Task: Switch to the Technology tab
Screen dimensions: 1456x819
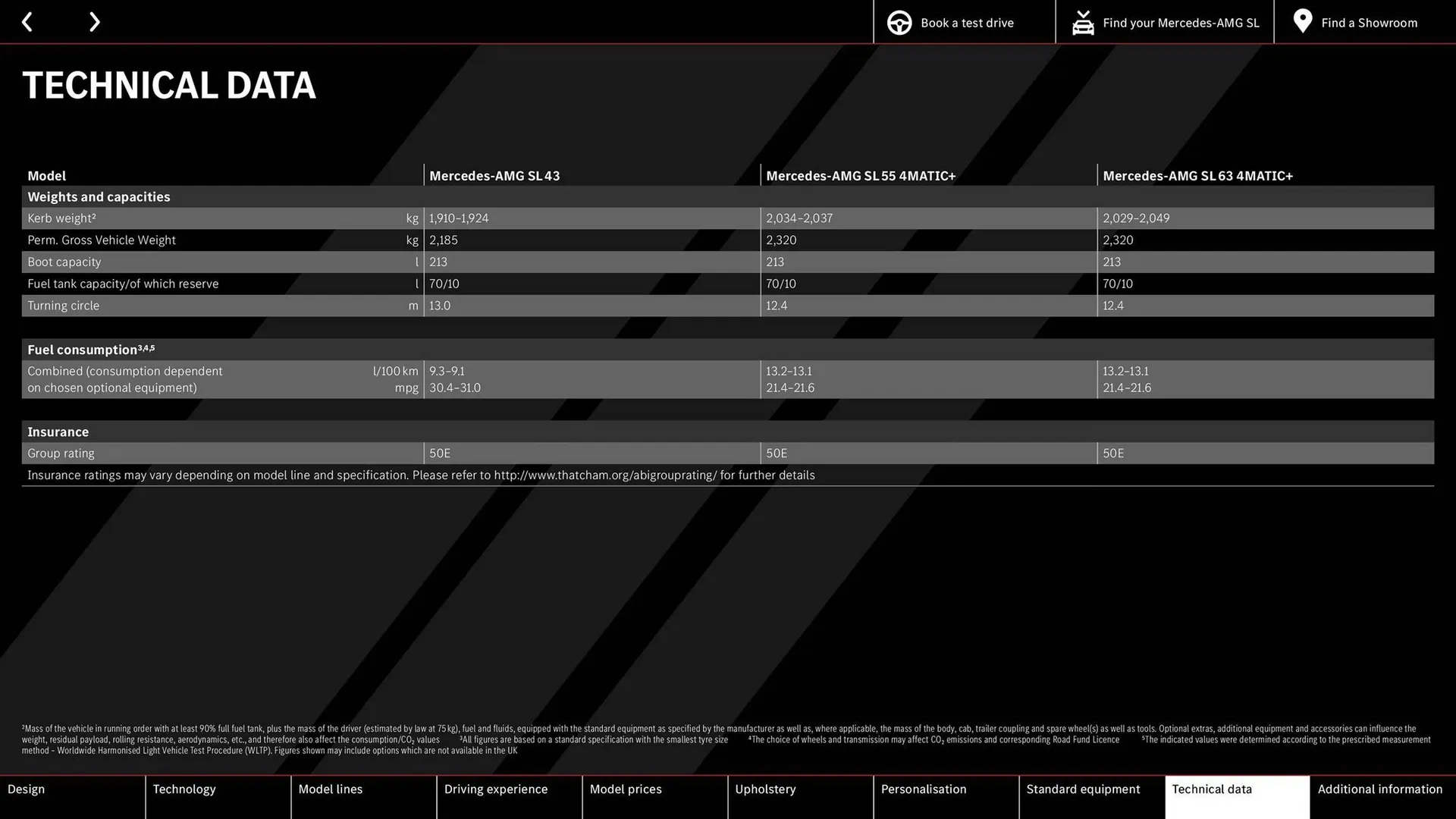Action: pyautogui.click(x=184, y=789)
